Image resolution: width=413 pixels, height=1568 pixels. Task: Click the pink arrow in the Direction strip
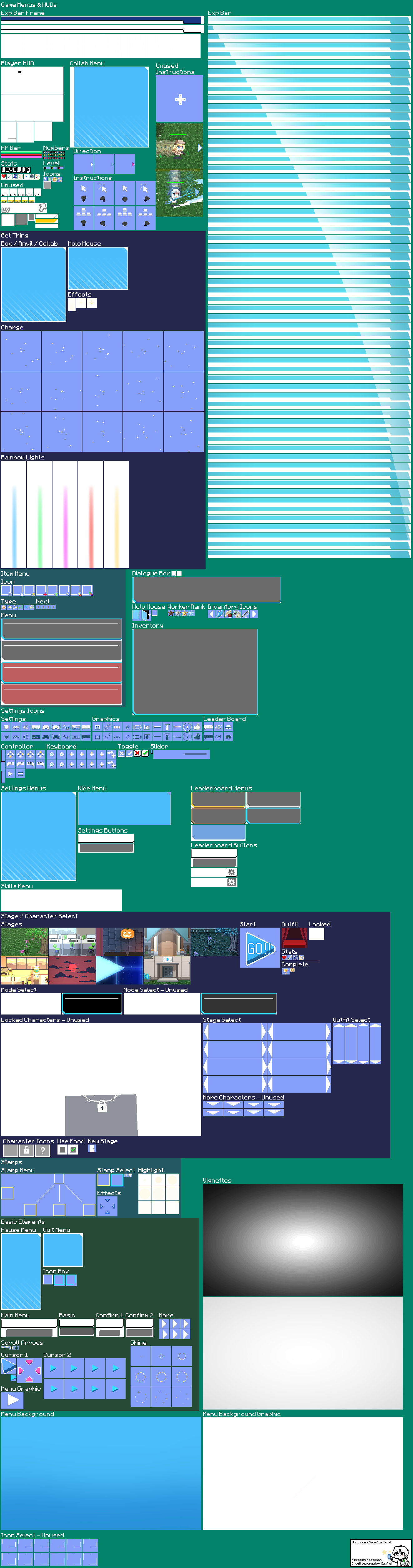(x=132, y=164)
